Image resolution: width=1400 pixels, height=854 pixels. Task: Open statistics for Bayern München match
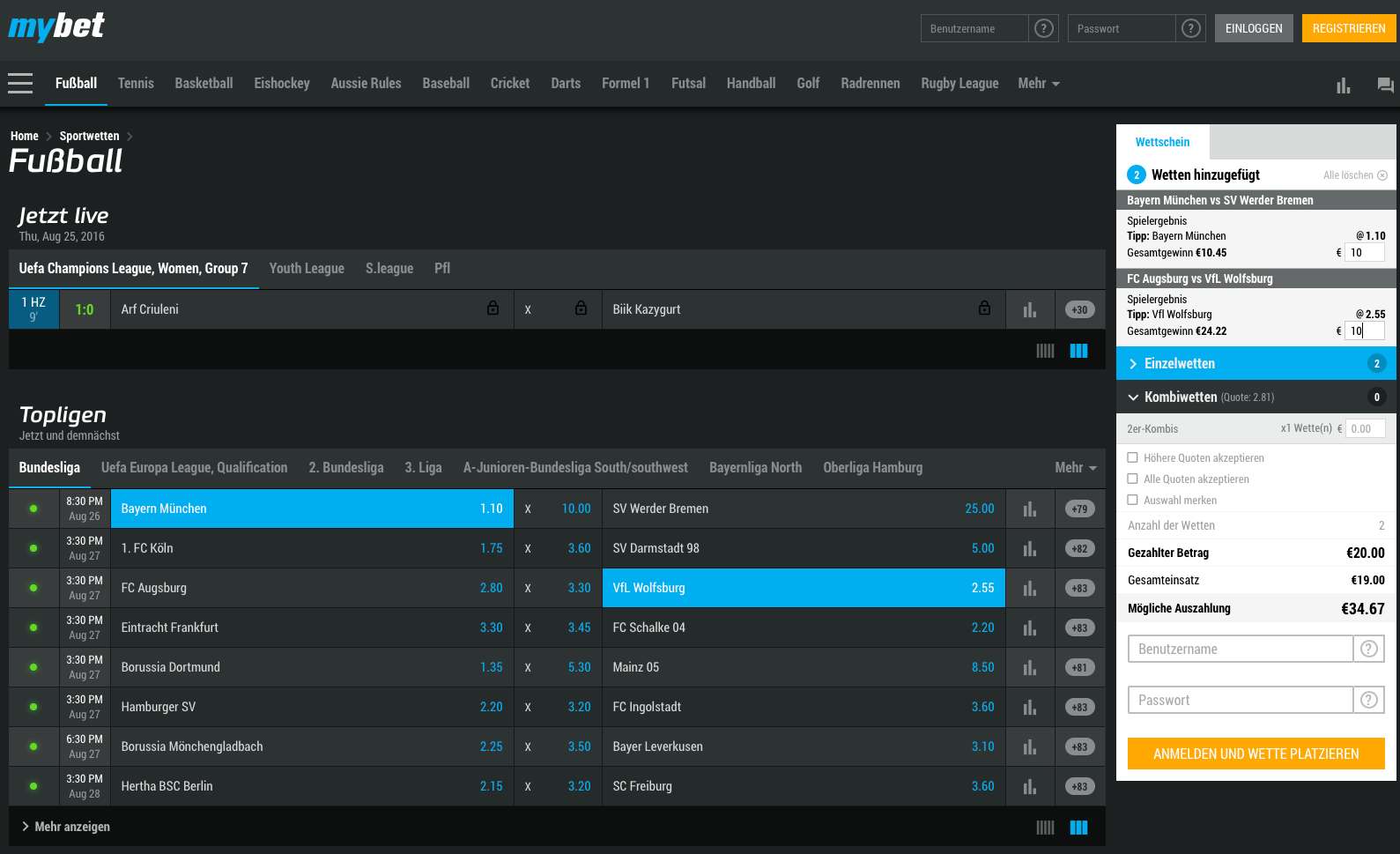coord(1029,509)
